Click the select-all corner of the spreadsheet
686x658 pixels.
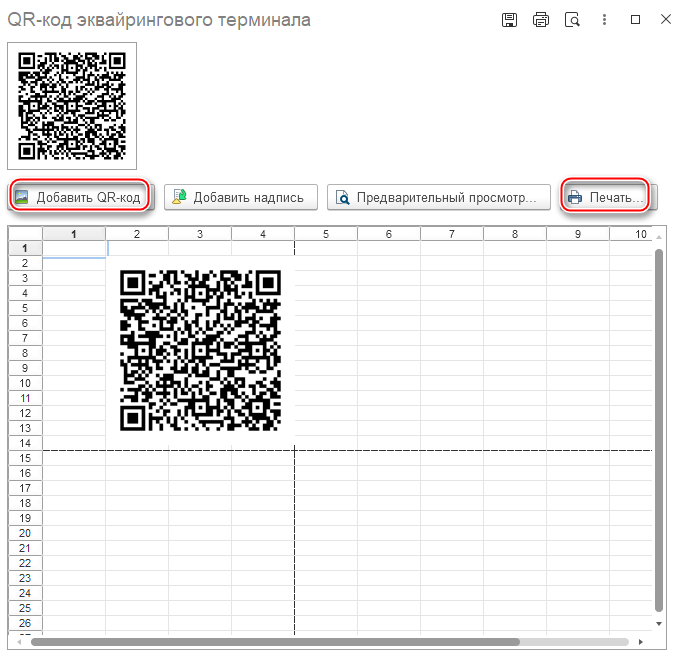point(25,234)
